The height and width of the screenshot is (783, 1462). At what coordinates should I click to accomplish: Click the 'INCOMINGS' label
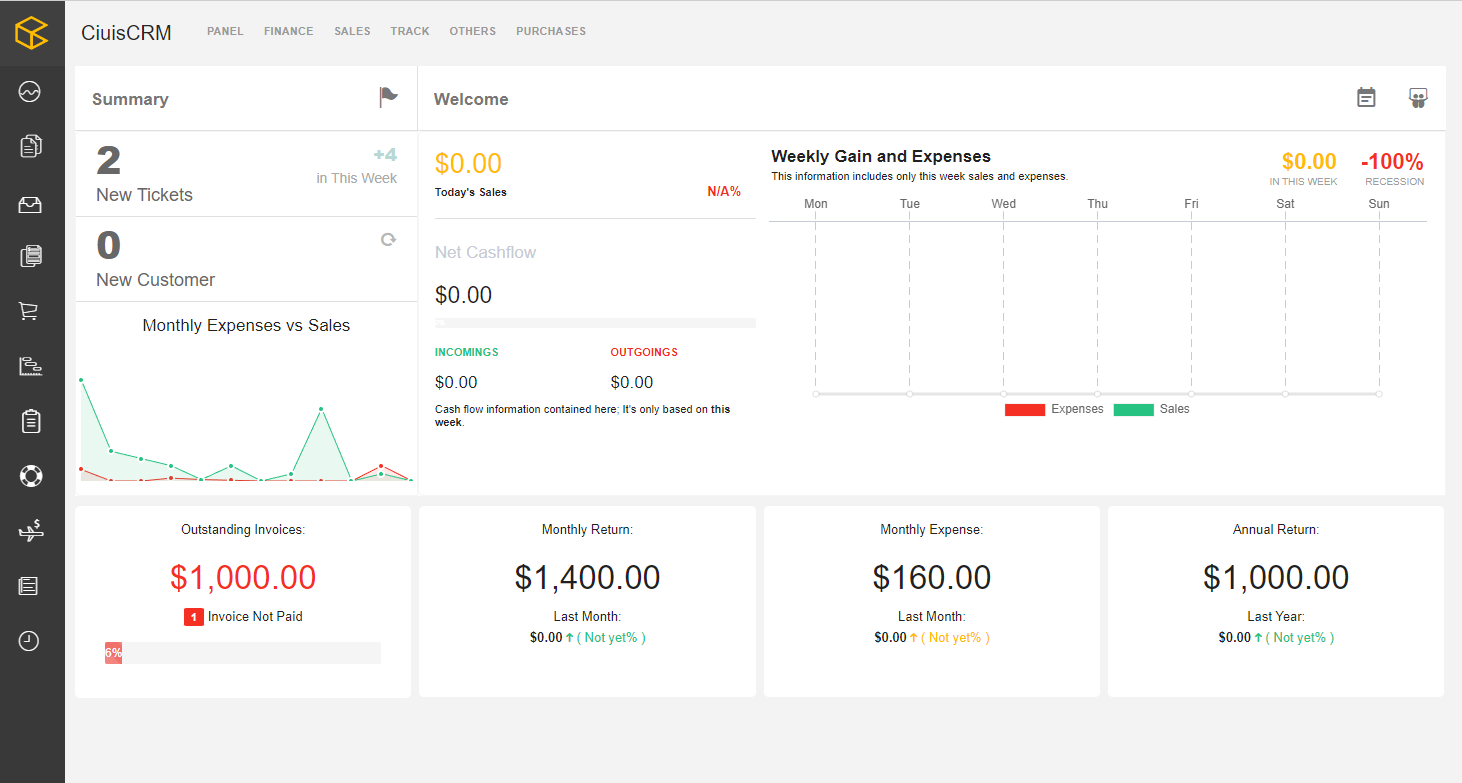(x=467, y=352)
